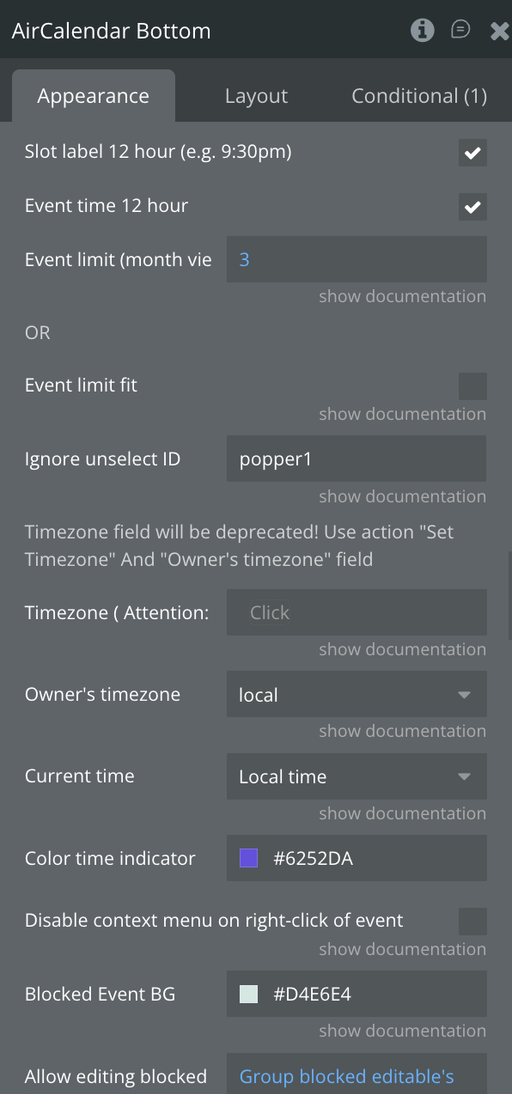
Task: Pick the purple Color time indicator swatch
Action: click(248, 858)
